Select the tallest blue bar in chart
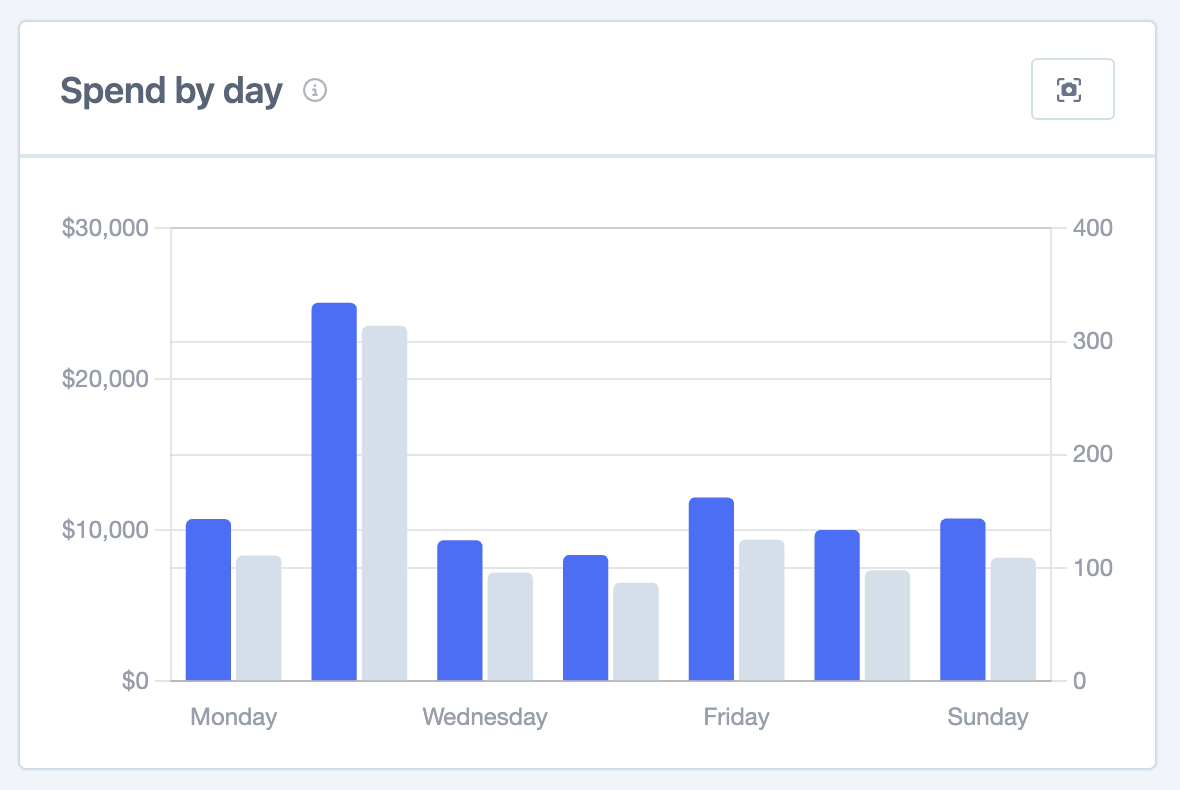The width and height of the screenshot is (1180, 790). tap(334, 491)
